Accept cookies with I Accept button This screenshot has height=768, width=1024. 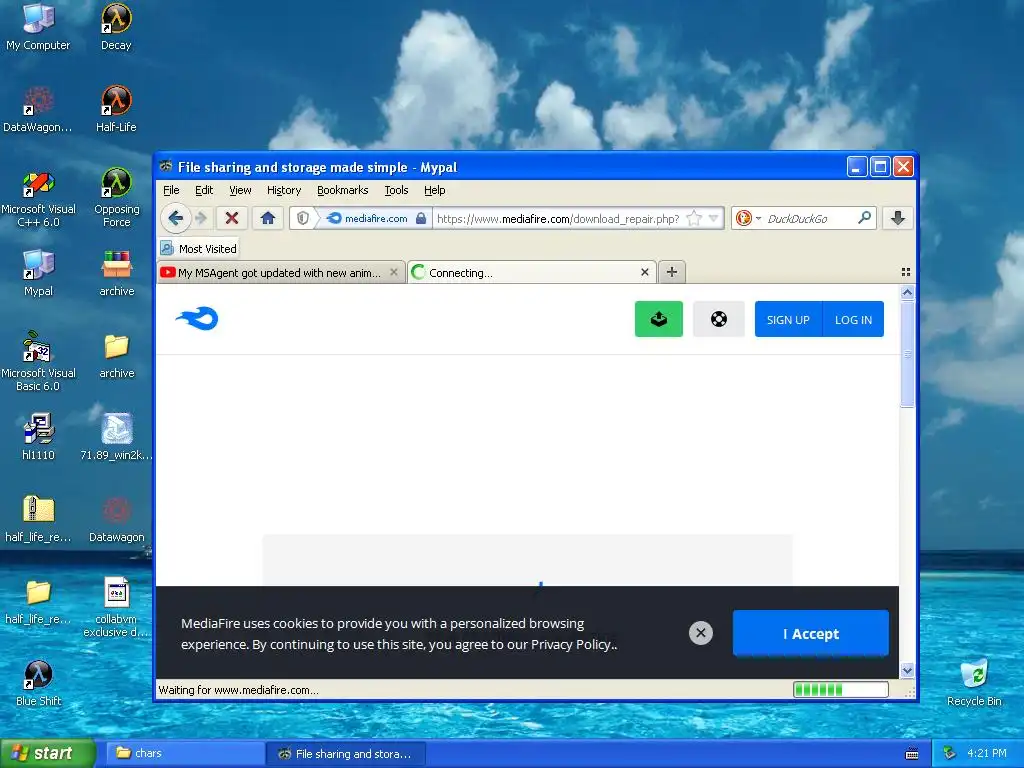[x=810, y=633]
